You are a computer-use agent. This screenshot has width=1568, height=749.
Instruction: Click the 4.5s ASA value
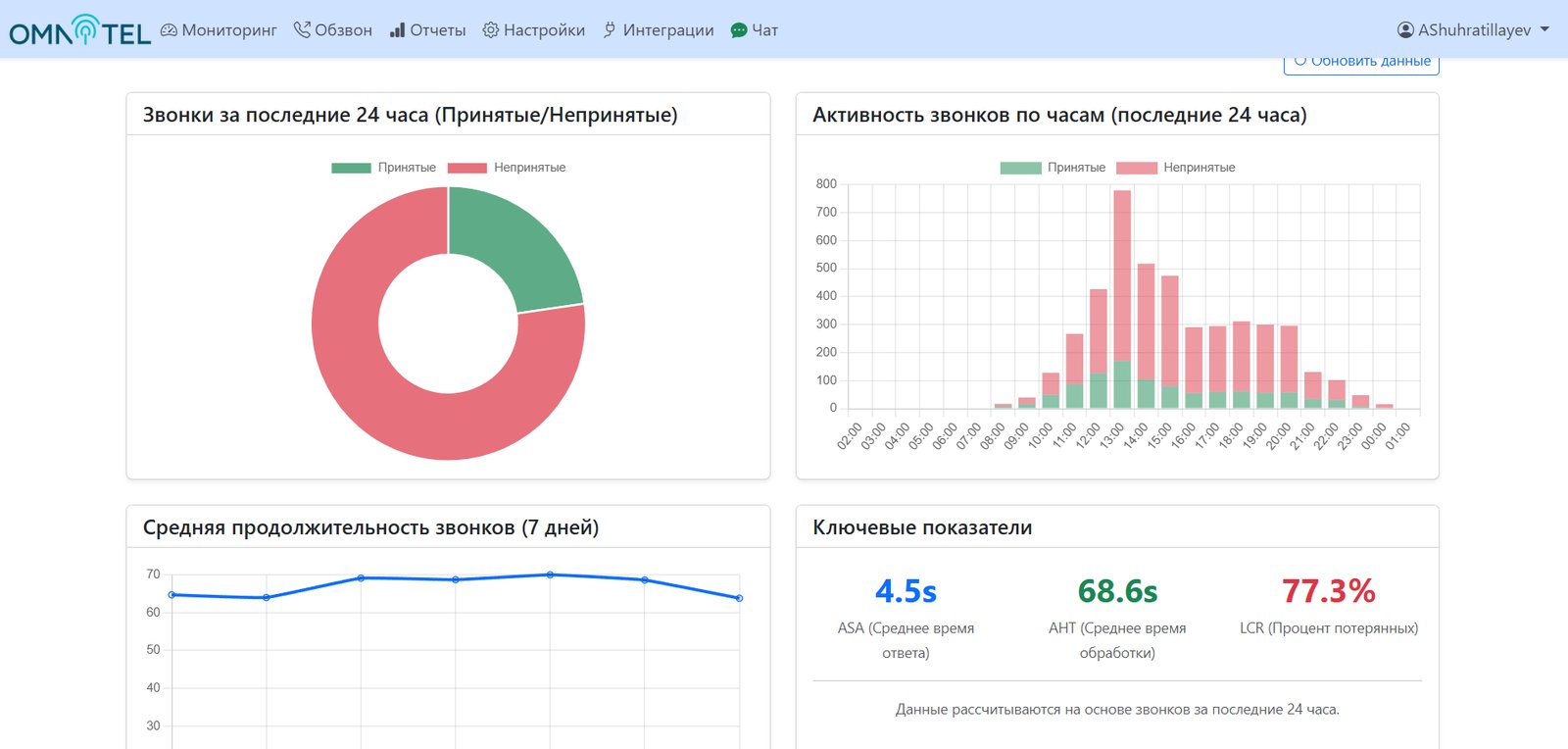(x=906, y=591)
